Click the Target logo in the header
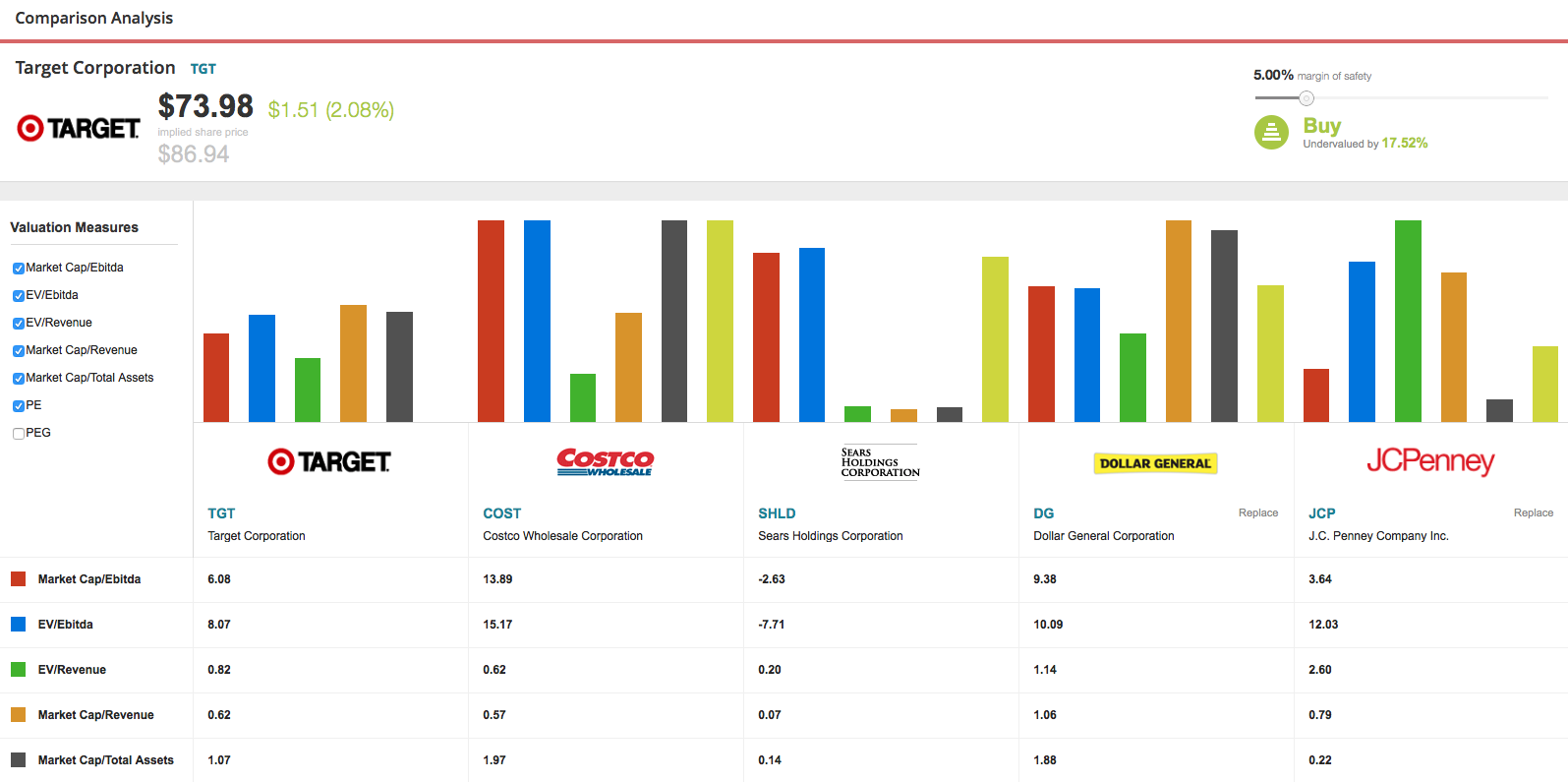This screenshot has width=1568, height=782. coord(79,128)
